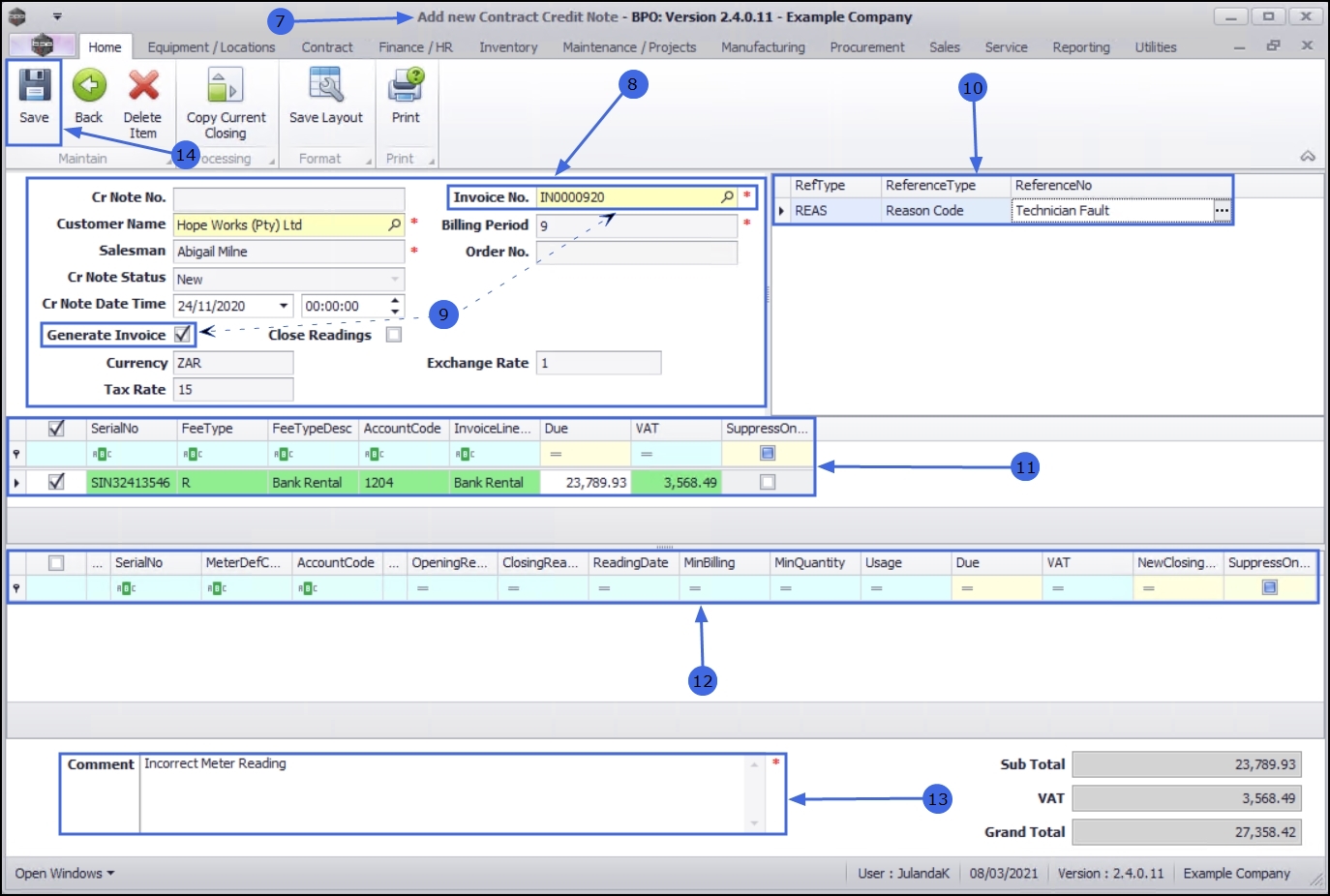Toggle the Generate Invoice checkbox
Image resolution: width=1330 pixels, height=896 pixels.
(x=182, y=334)
